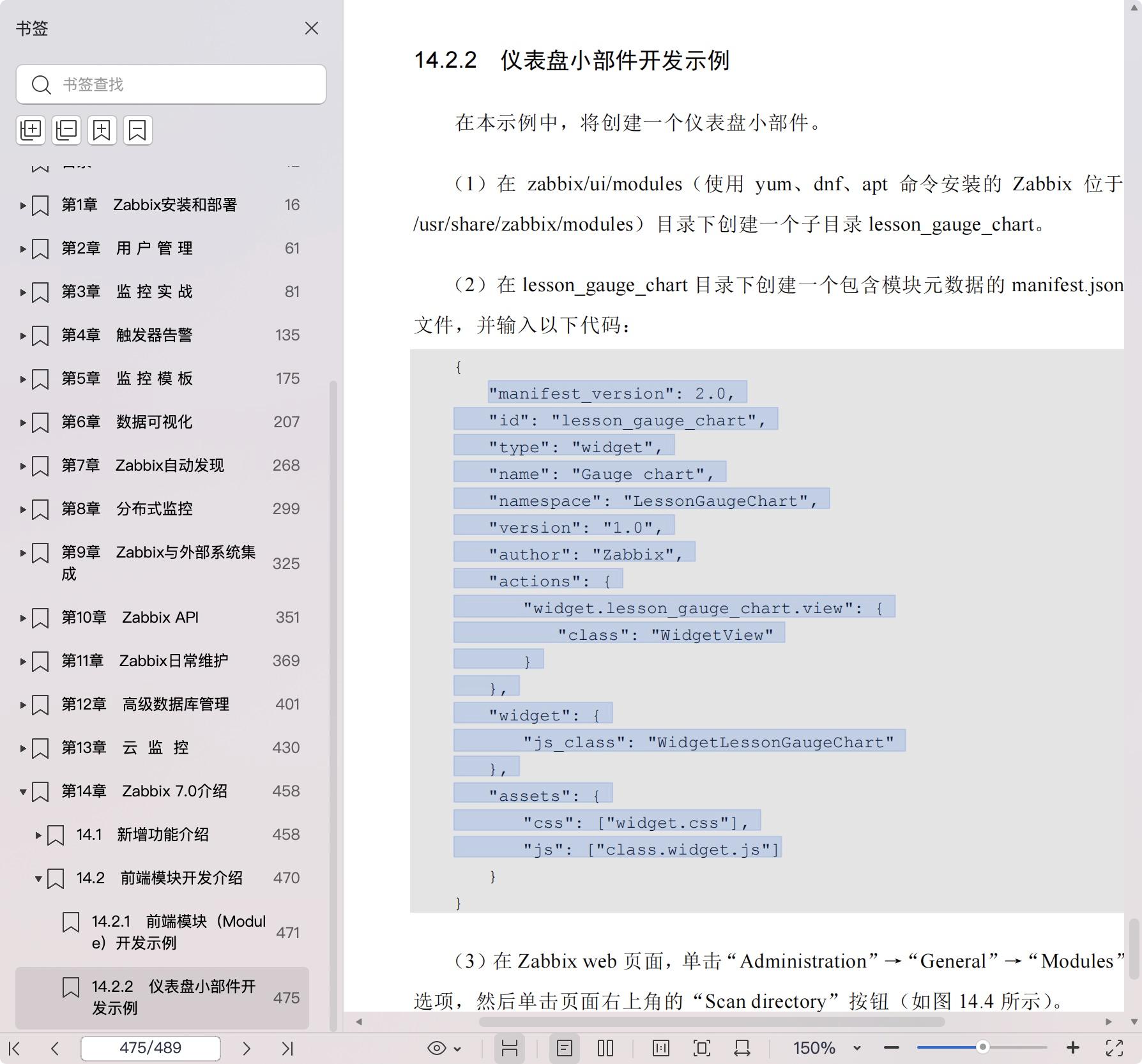
Task: Jump to the last page
Action: point(287,1048)
